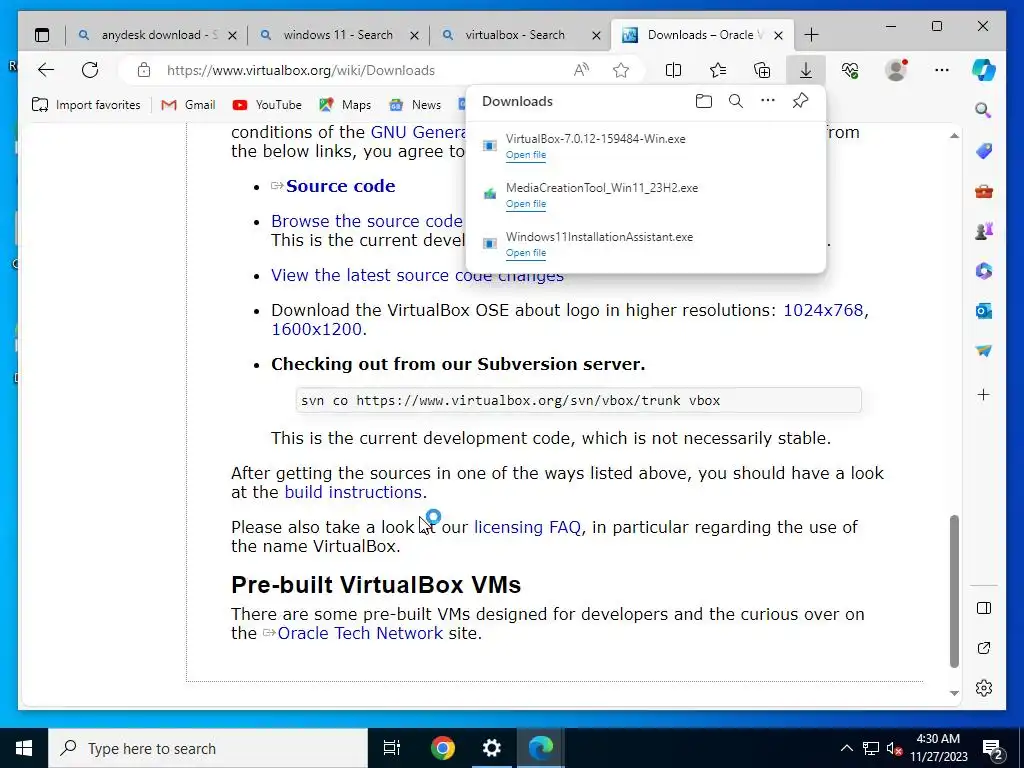The image size is (1024, 768).
Task: Open the 1600x1200 logo link
Action: [316, 329]
